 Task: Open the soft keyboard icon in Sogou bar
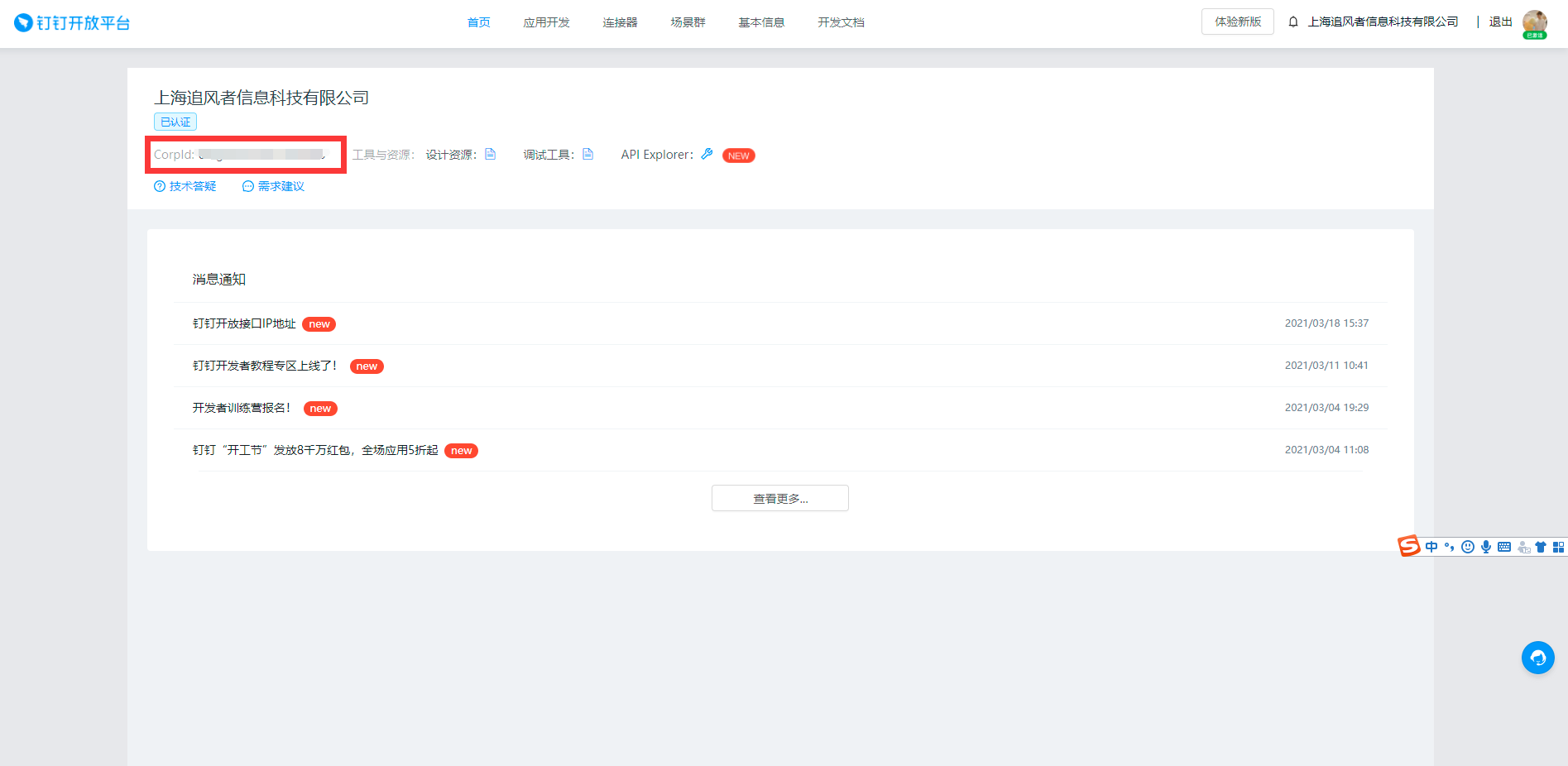click(1504, 547)
